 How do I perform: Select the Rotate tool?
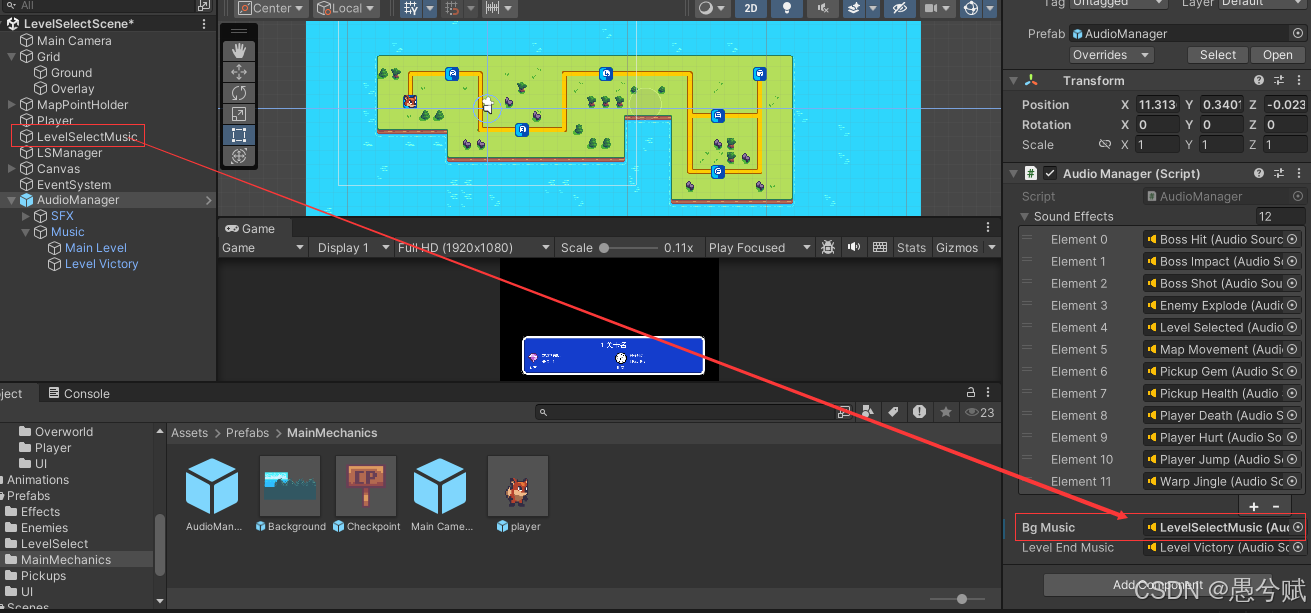coord(238,93)
